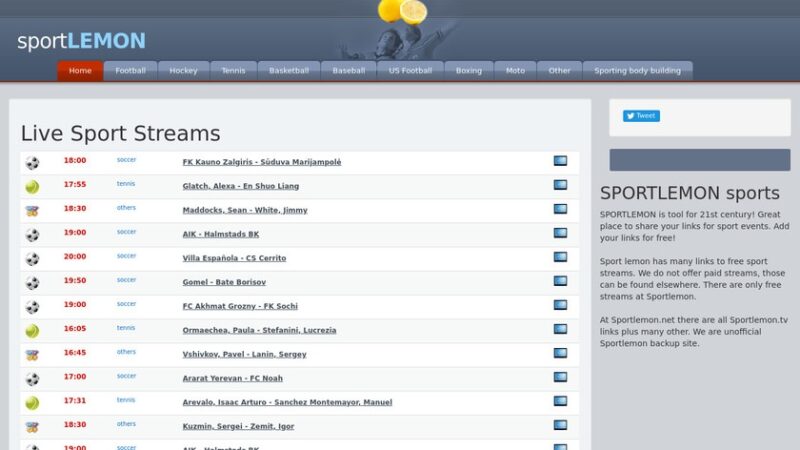The image size is (800, 450).
Task: Click the SPORTLEMON sports heading
Action: pos(690,193)
